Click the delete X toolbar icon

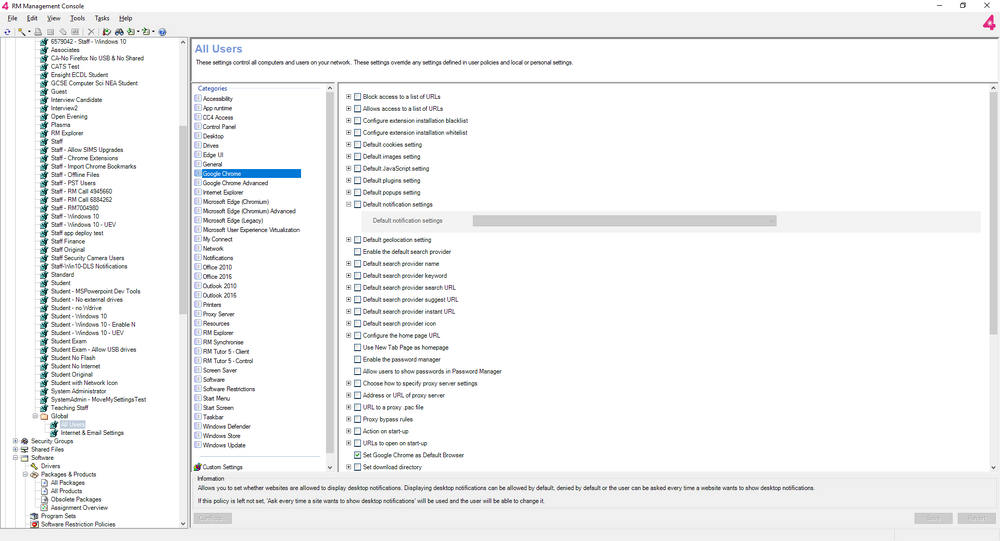(x=91, y=32)
